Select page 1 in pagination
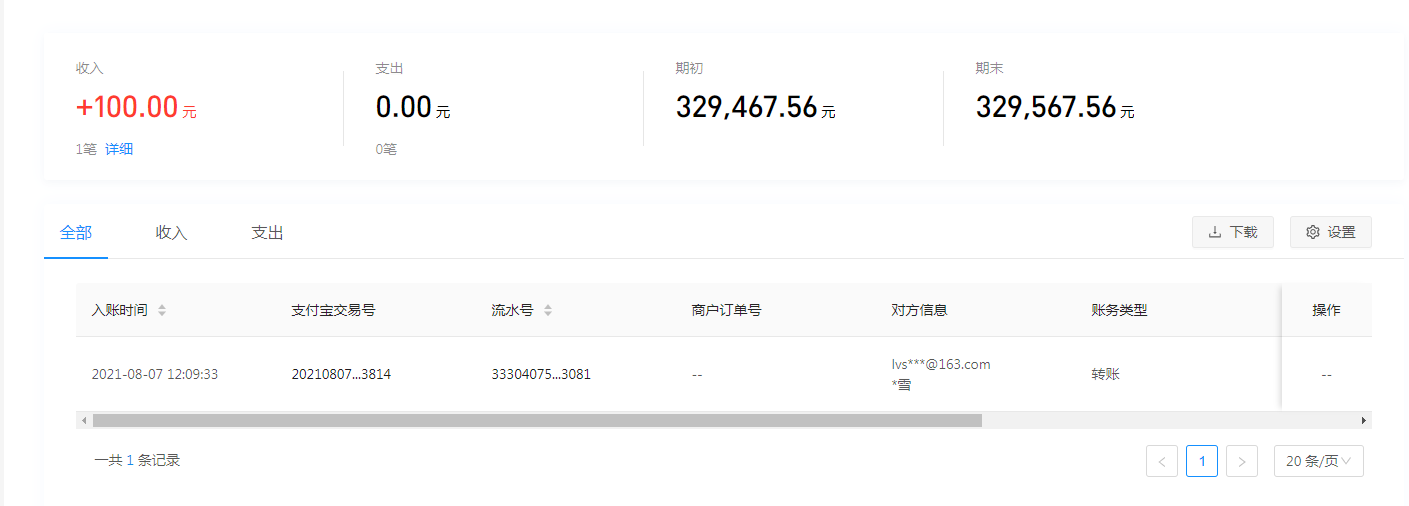This screenshot has width=1409, height=506. point(1201,461)
